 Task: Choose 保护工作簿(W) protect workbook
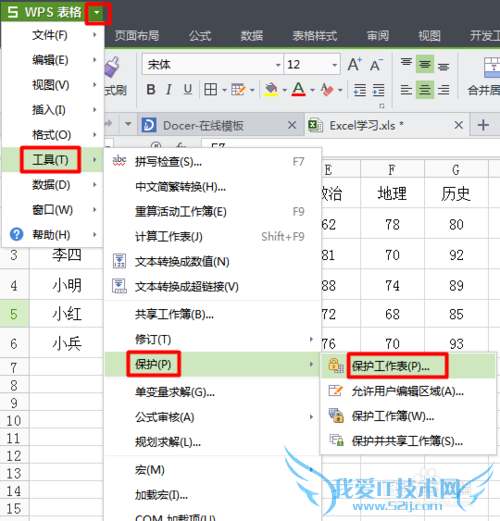pyautogui.click(x=409, y=416)
